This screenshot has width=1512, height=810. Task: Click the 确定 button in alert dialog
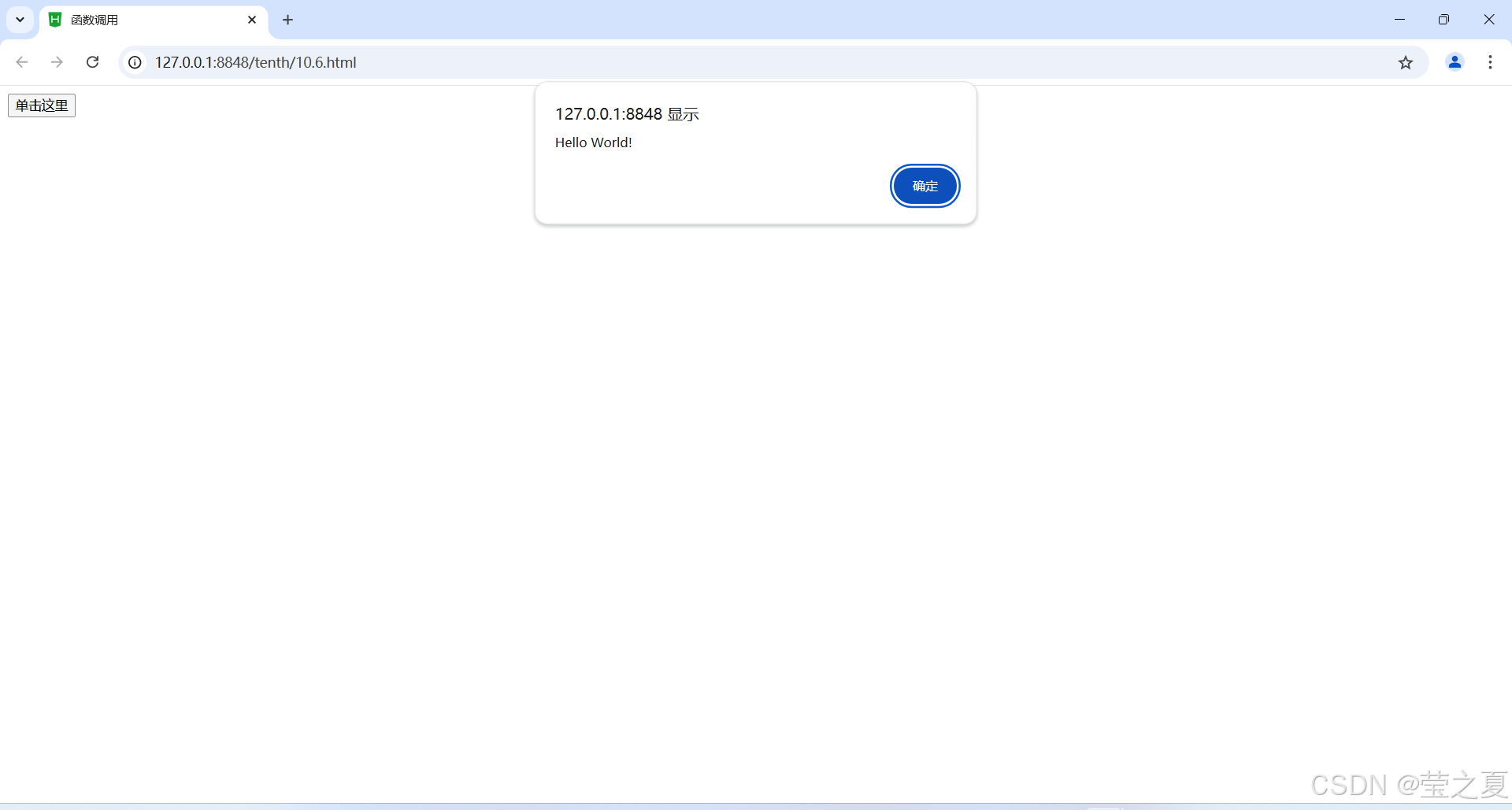tap(925, 186)
